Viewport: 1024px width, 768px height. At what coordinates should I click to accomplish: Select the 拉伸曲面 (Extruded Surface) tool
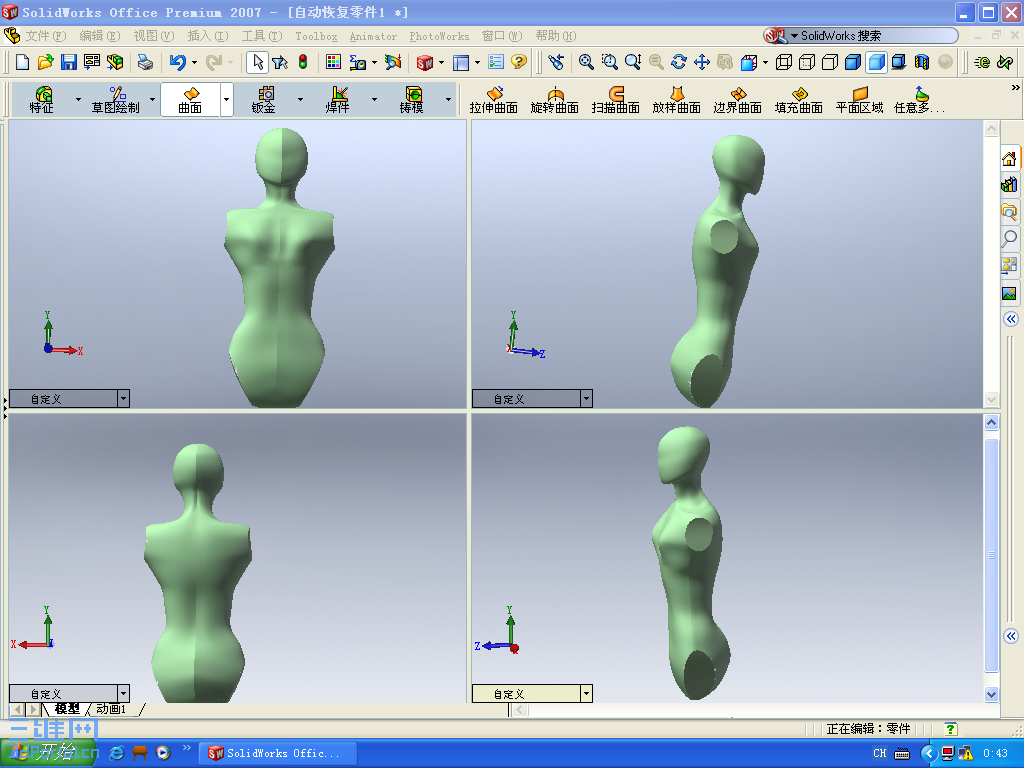pos(497,97)
